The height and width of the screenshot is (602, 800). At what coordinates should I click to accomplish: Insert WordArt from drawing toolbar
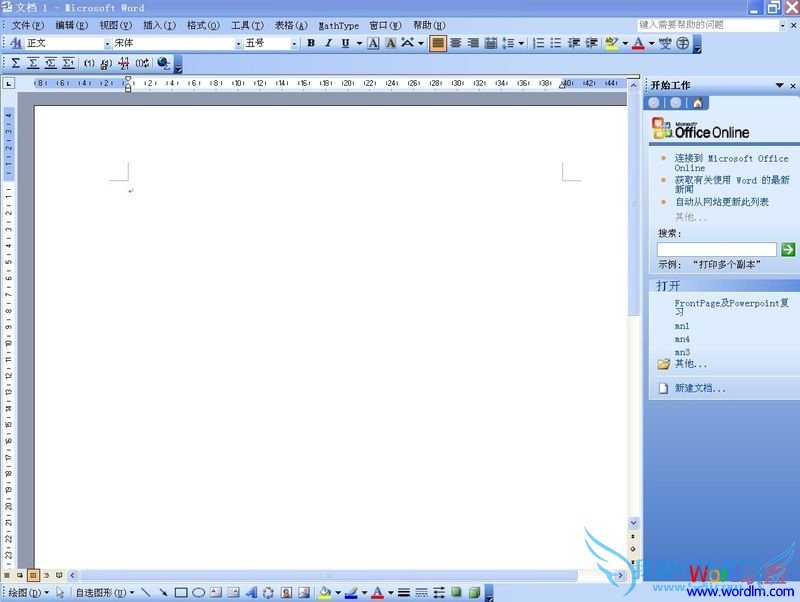(251, 592)
